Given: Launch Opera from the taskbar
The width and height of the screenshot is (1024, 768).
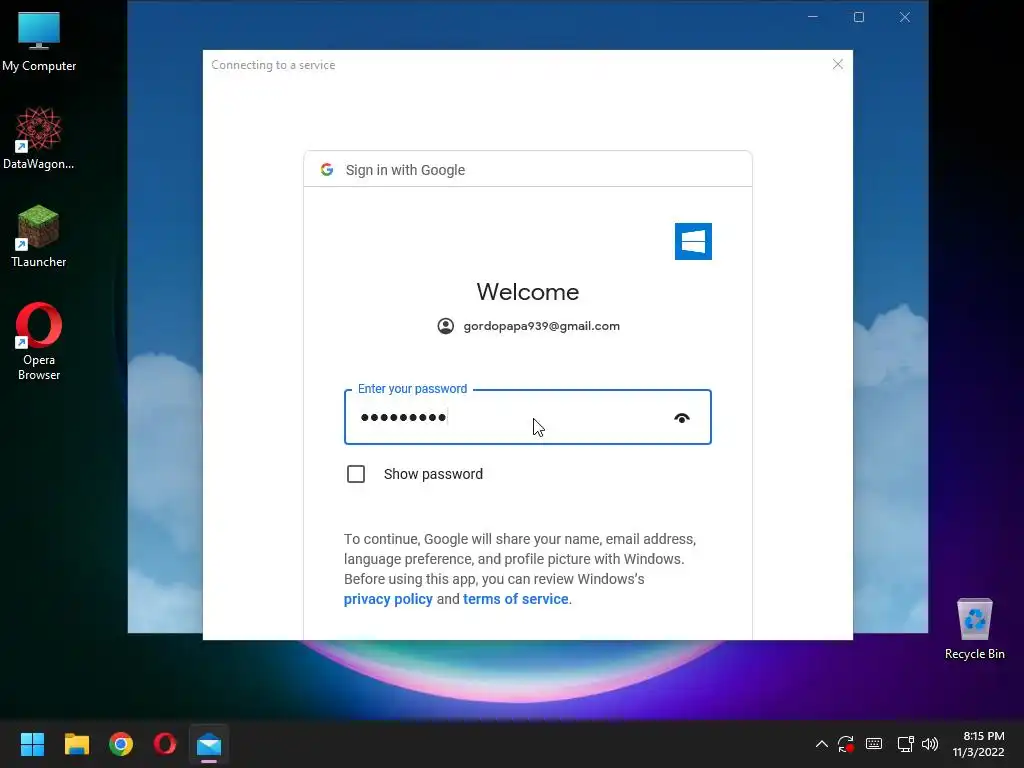Looking at the screenshot, I should (x=165, y=744).
